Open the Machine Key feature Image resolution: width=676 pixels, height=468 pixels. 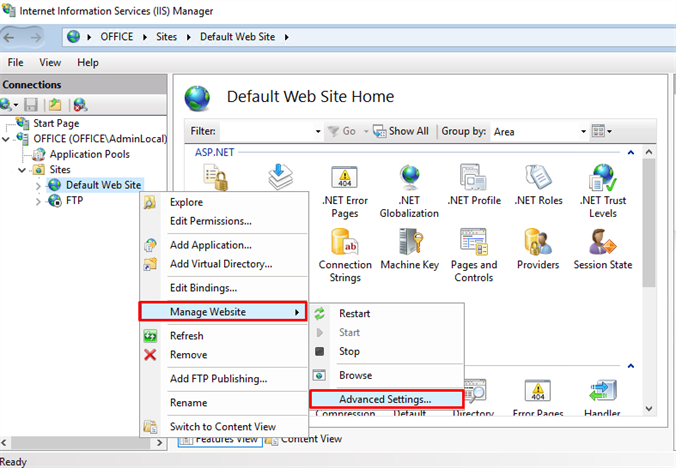pyautogui.click(x=410, y=250)
